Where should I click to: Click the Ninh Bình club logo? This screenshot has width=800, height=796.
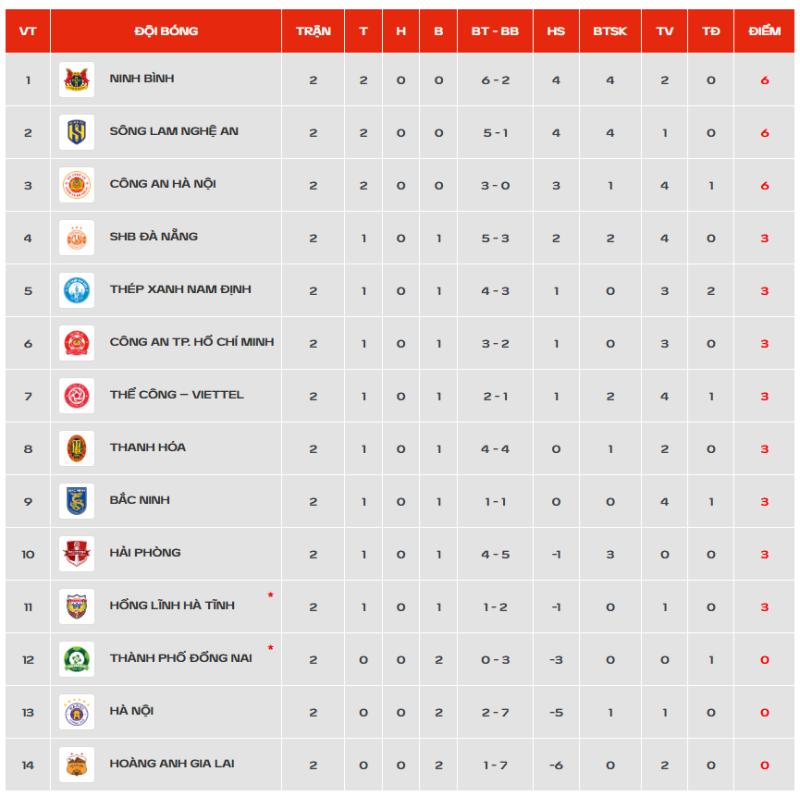point(77,80)
